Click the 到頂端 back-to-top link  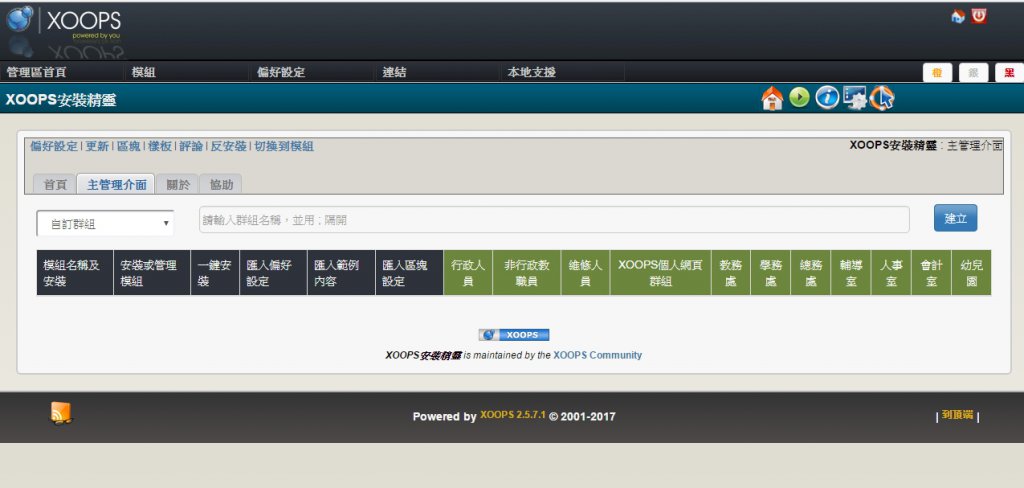click(x=957, y=415)
